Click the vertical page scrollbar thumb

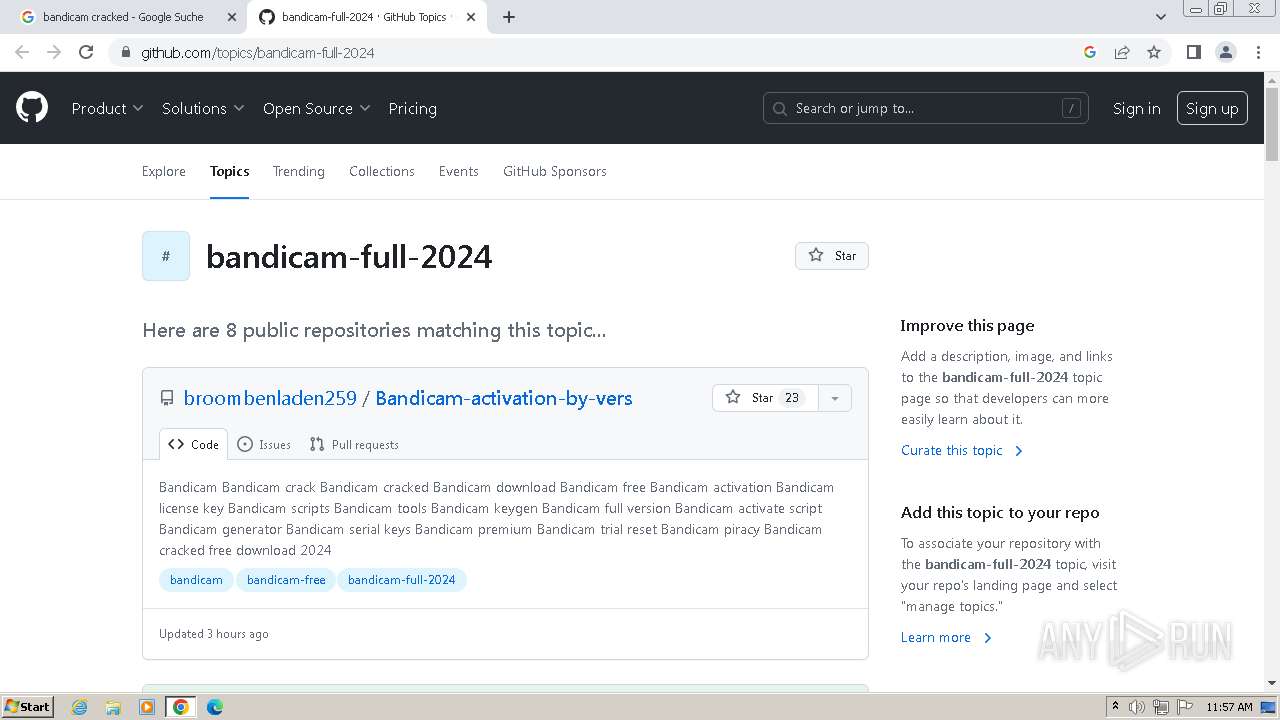1272,124
